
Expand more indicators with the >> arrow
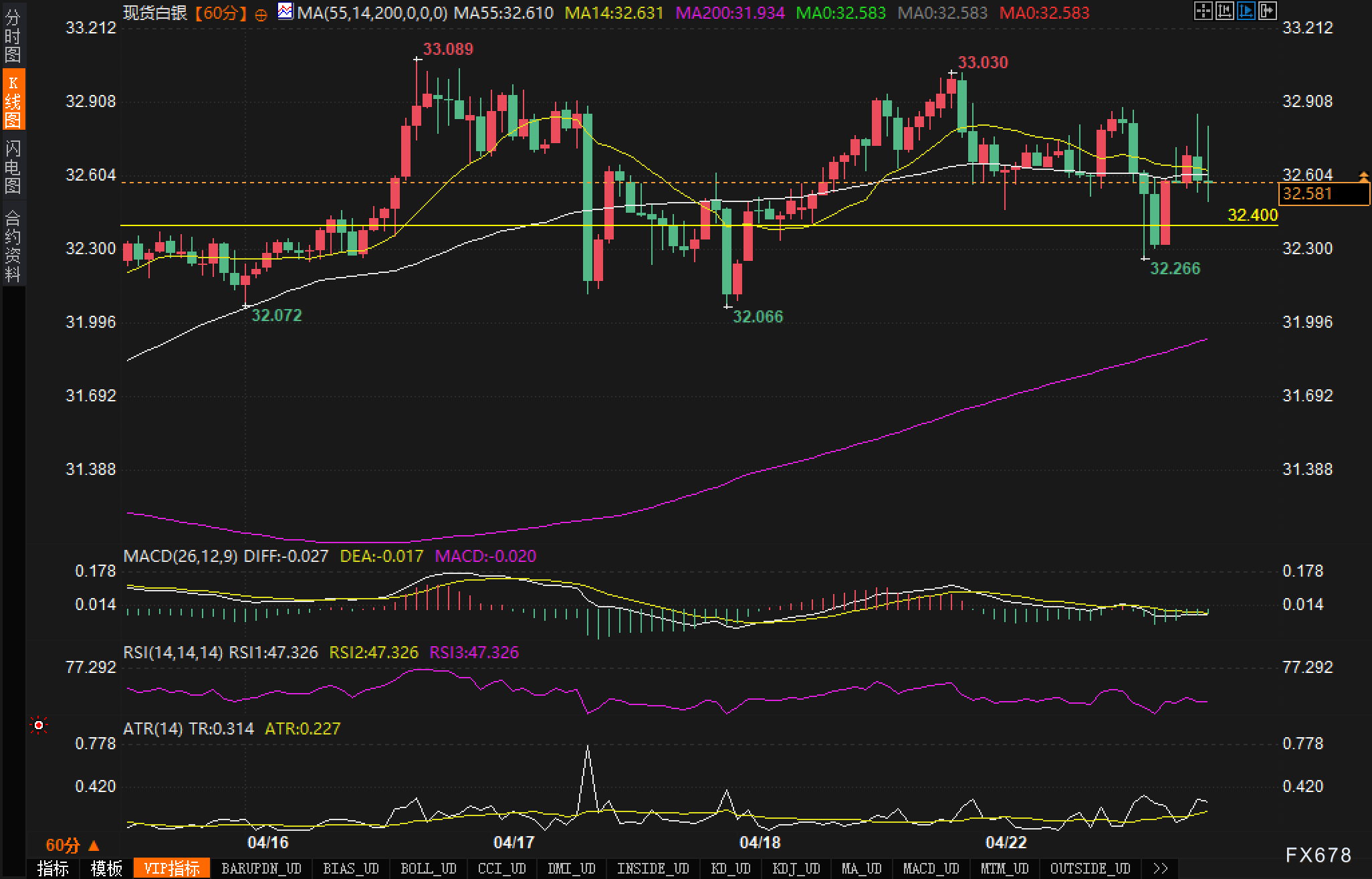(x=1161, y=868)
